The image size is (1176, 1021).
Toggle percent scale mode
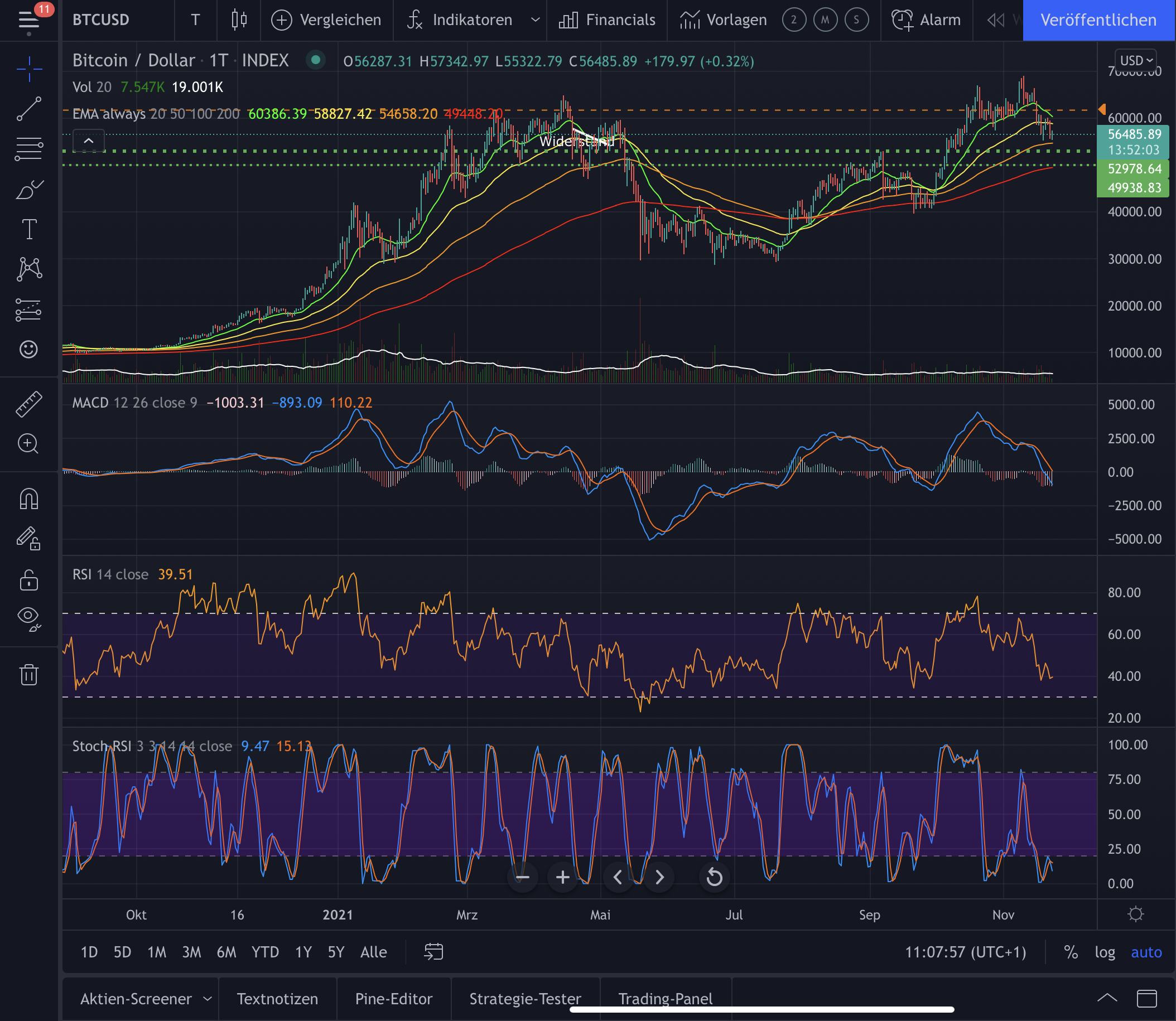[1071, 952]
